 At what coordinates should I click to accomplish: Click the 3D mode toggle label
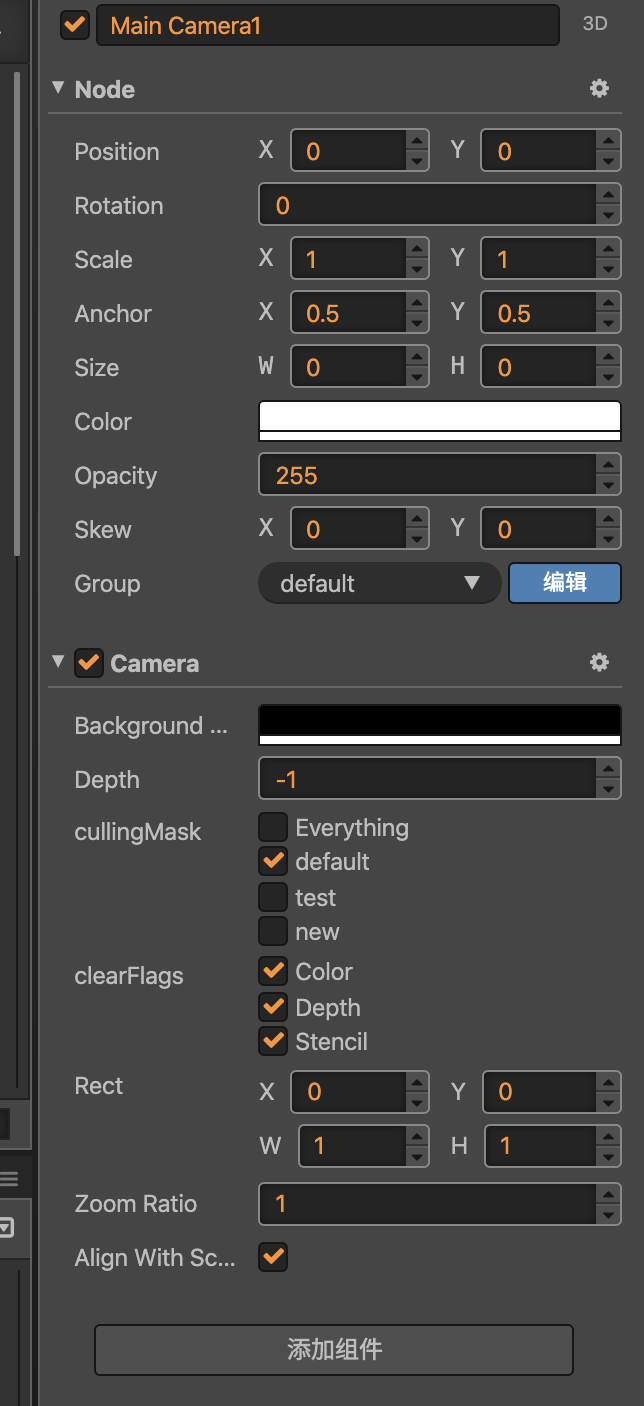click(595, 25)
